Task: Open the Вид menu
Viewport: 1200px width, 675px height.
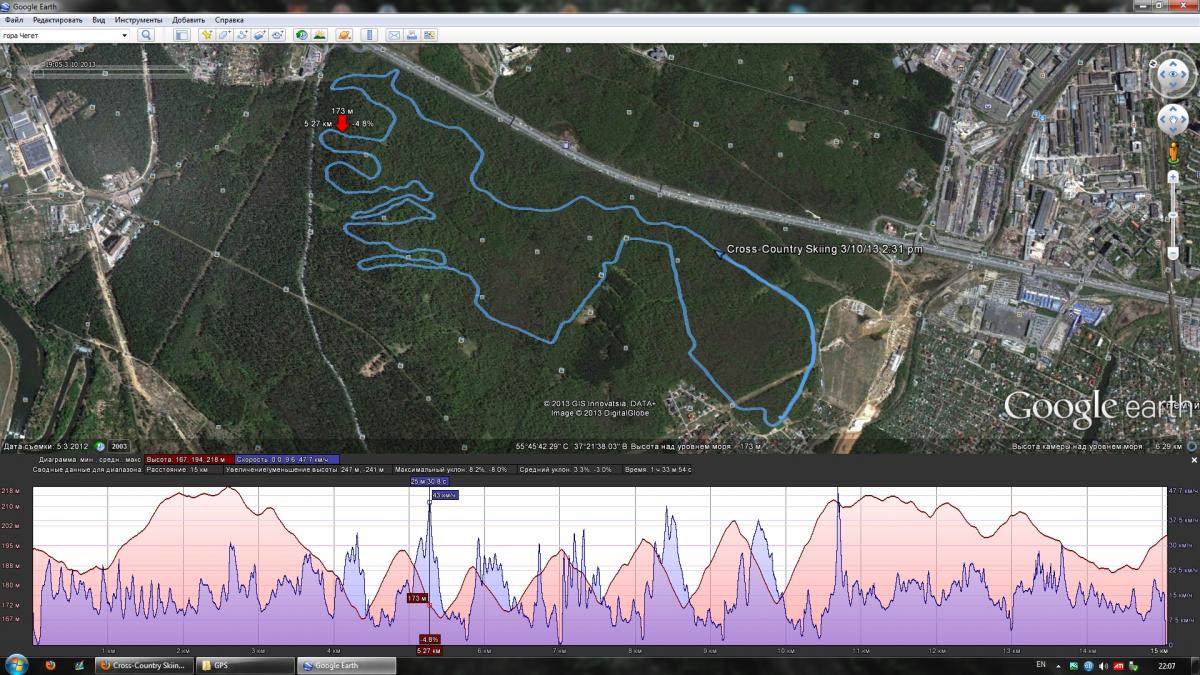Action: click(99, 20)
